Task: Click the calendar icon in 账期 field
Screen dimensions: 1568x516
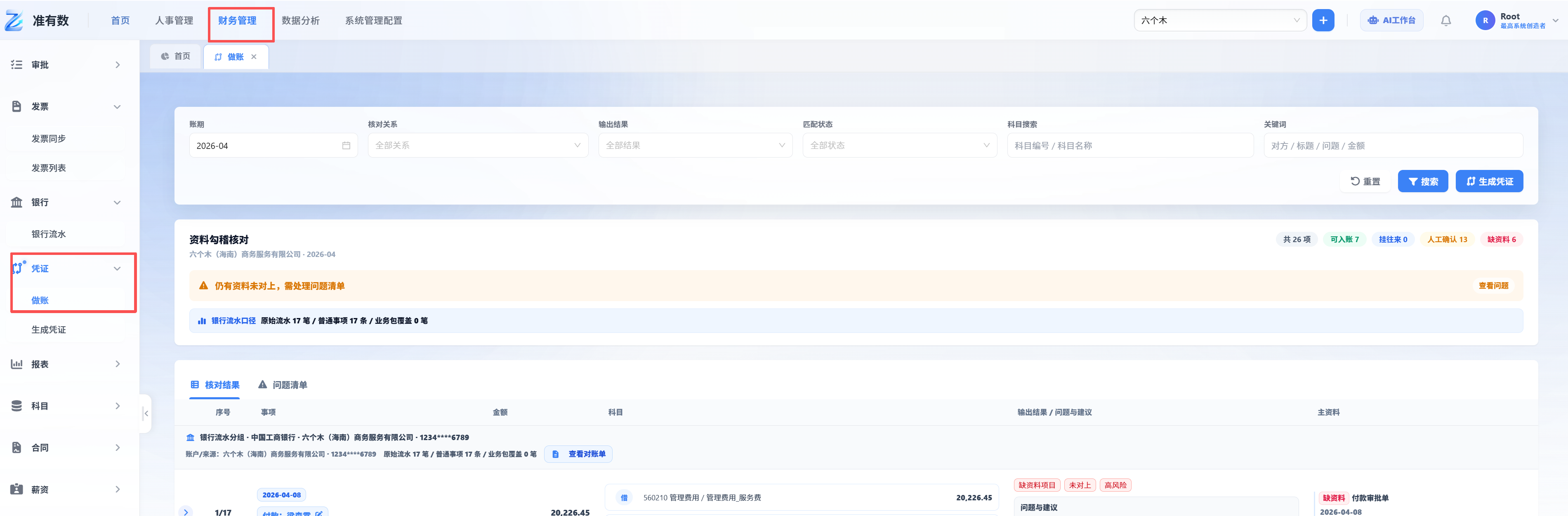Action: point(346,146)
